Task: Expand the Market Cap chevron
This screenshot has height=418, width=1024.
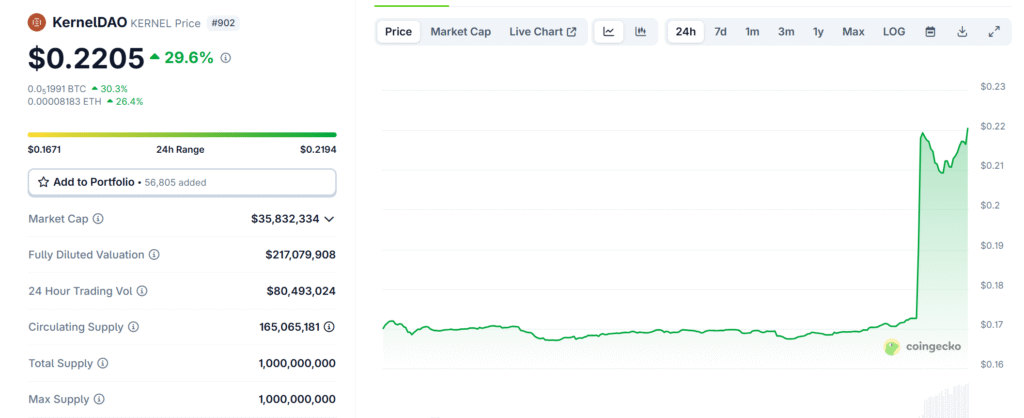Action: pos(329,219)
